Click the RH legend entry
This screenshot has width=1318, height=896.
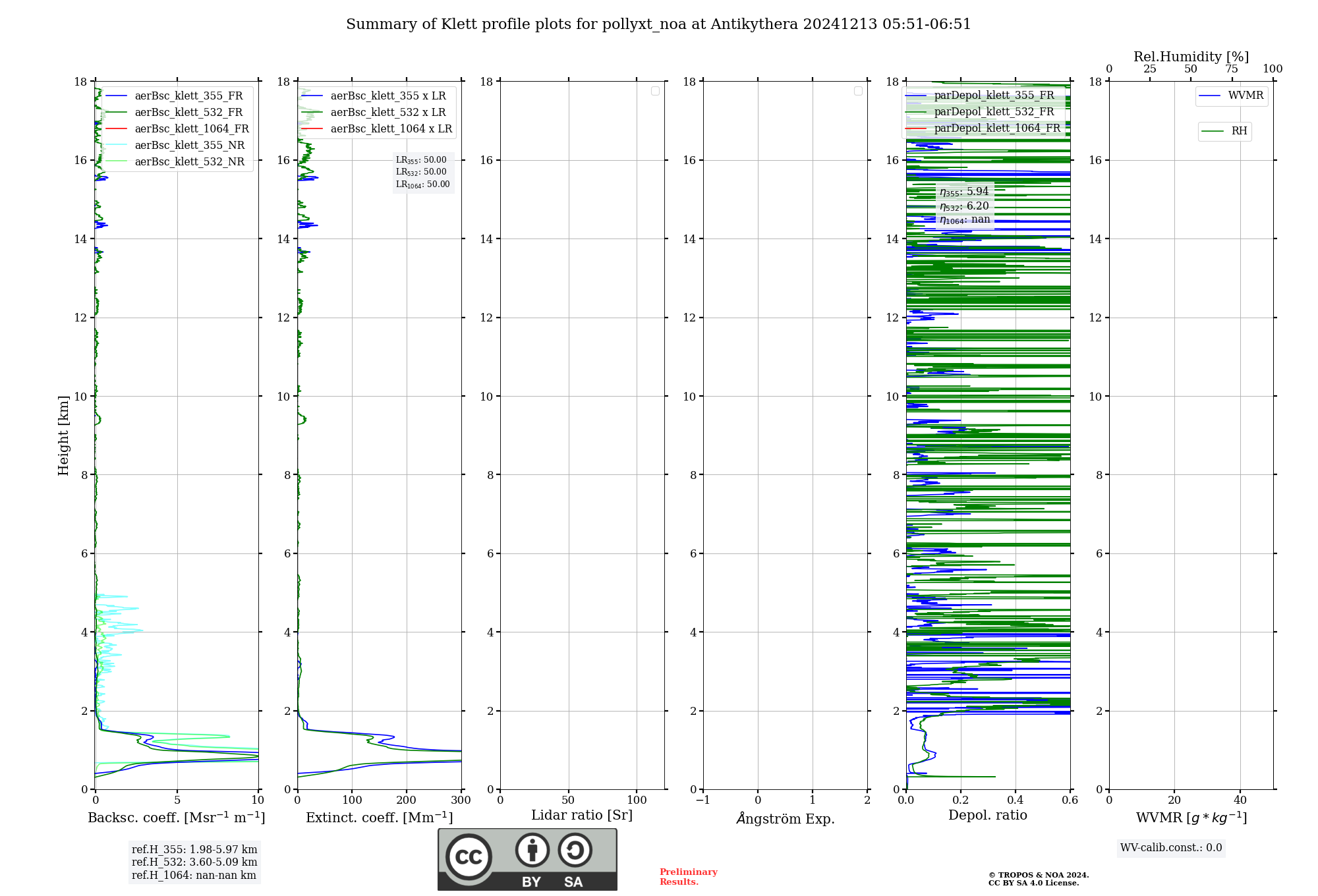pyautogui.click(x=1224, y=131)
